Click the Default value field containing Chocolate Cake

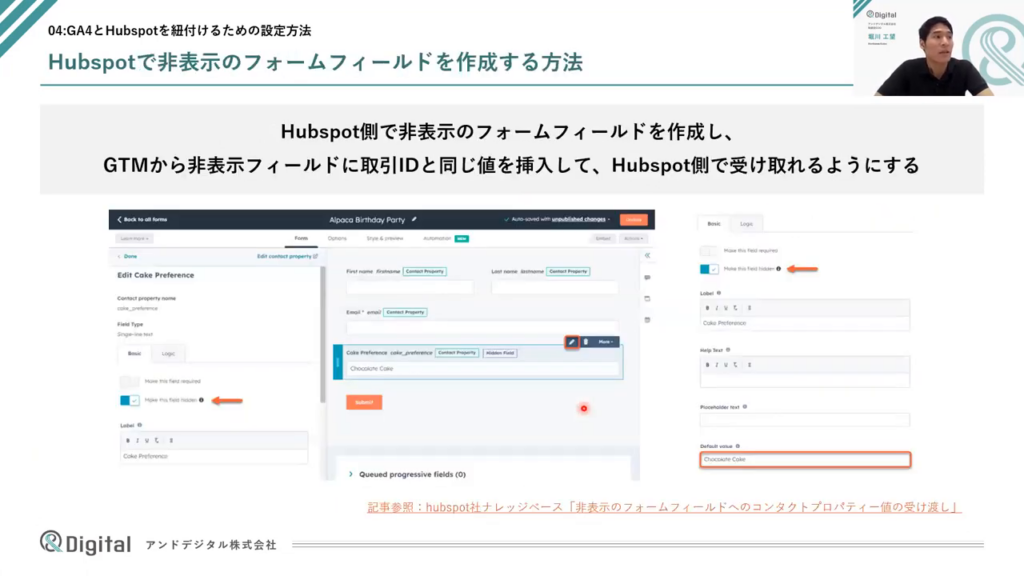click(x=804, y=460)
